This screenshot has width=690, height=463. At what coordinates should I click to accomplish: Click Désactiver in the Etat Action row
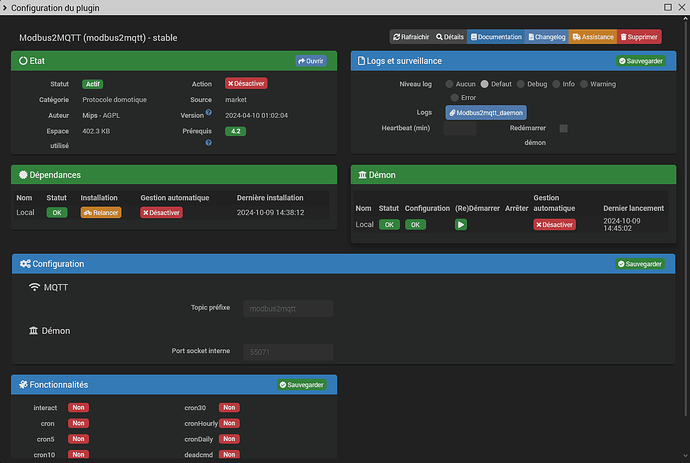[246, 84]
